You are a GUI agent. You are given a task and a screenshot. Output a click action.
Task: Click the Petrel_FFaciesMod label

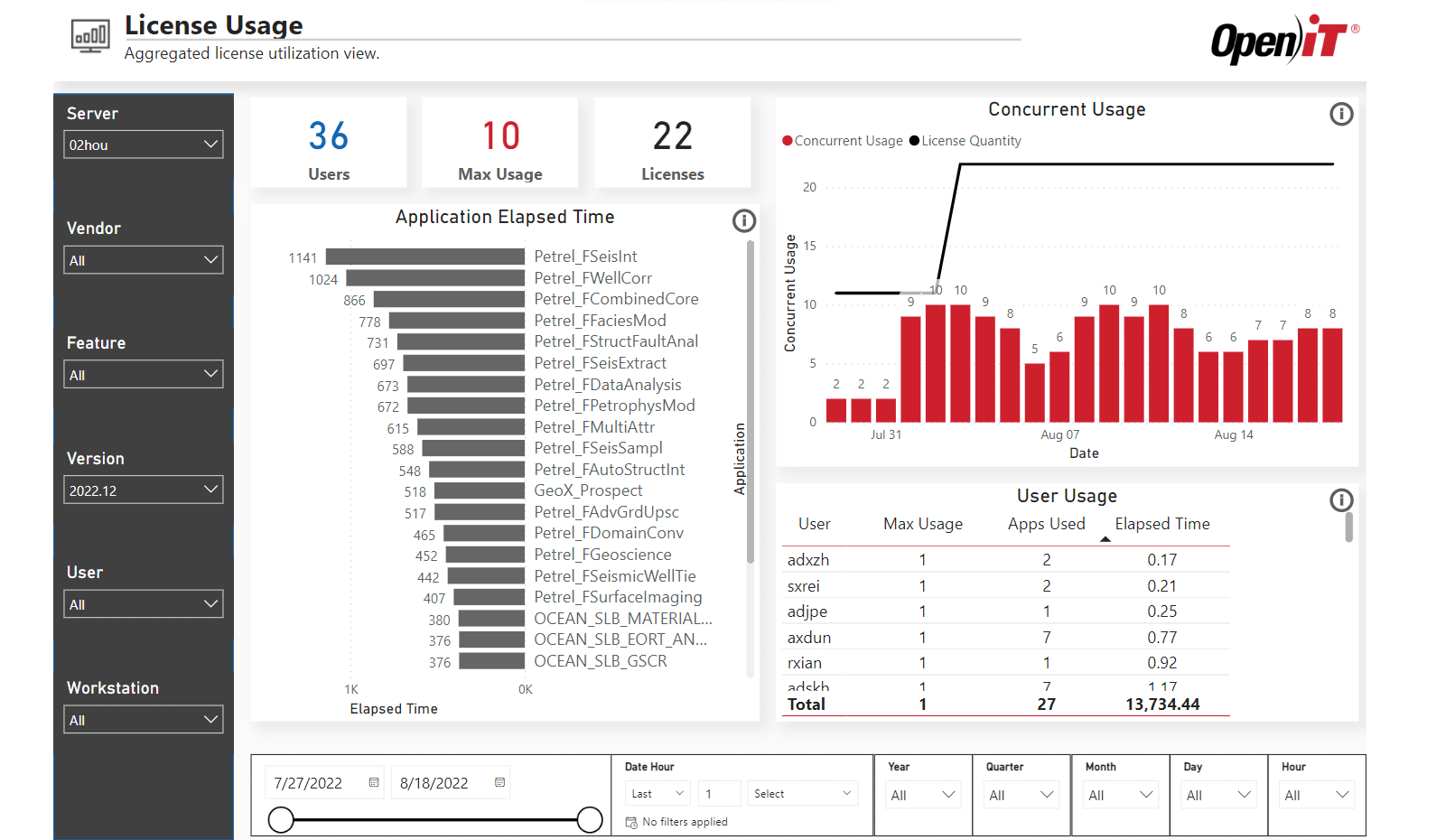click(x=600, y=321)
